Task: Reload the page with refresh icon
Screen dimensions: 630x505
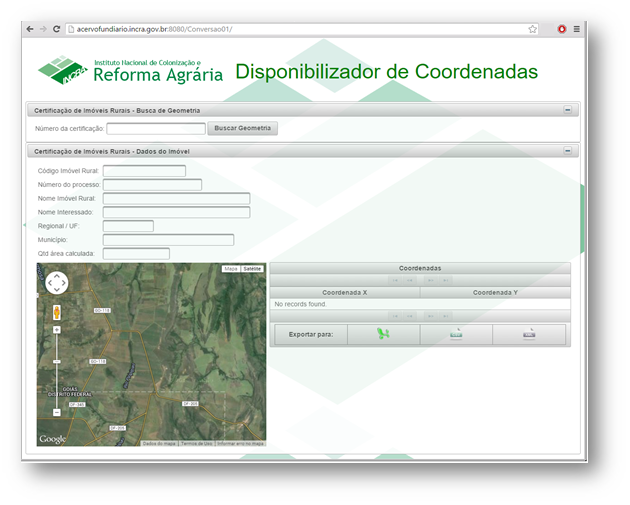Action: click(56, 29)
